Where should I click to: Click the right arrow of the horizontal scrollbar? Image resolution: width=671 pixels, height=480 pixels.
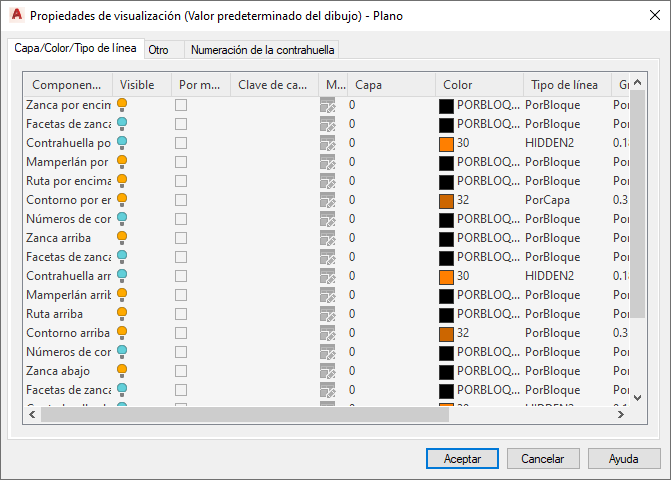point(622,414)
